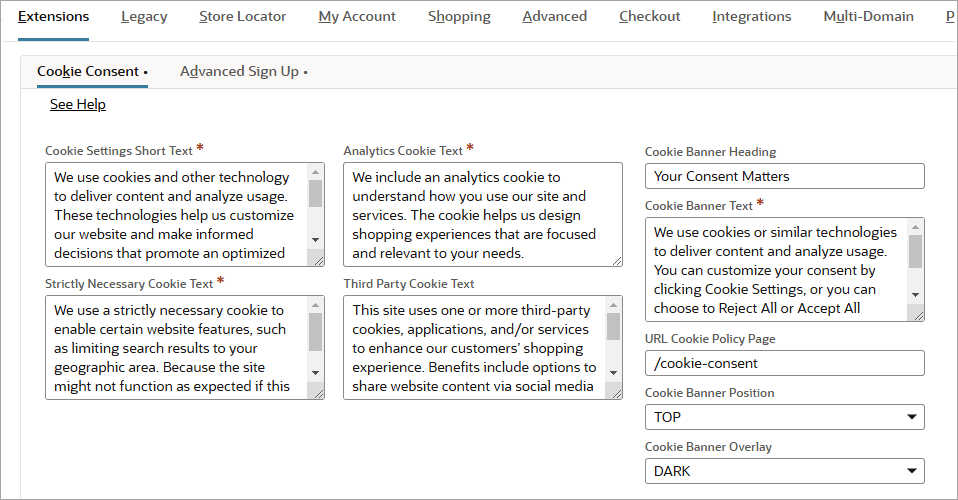Image resolution: width=958 pixels, height=500 pixels.
Task: Click the URL Cookie Policy Page field
Action: (x=784, y=363)
